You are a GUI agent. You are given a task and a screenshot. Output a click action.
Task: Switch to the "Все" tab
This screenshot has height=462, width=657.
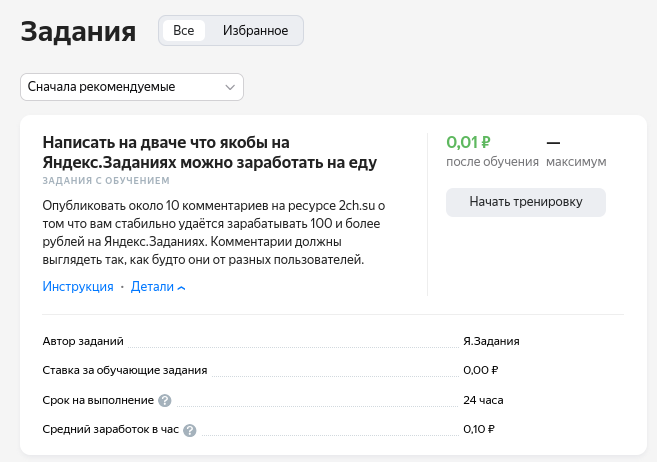tap(184, 31)
